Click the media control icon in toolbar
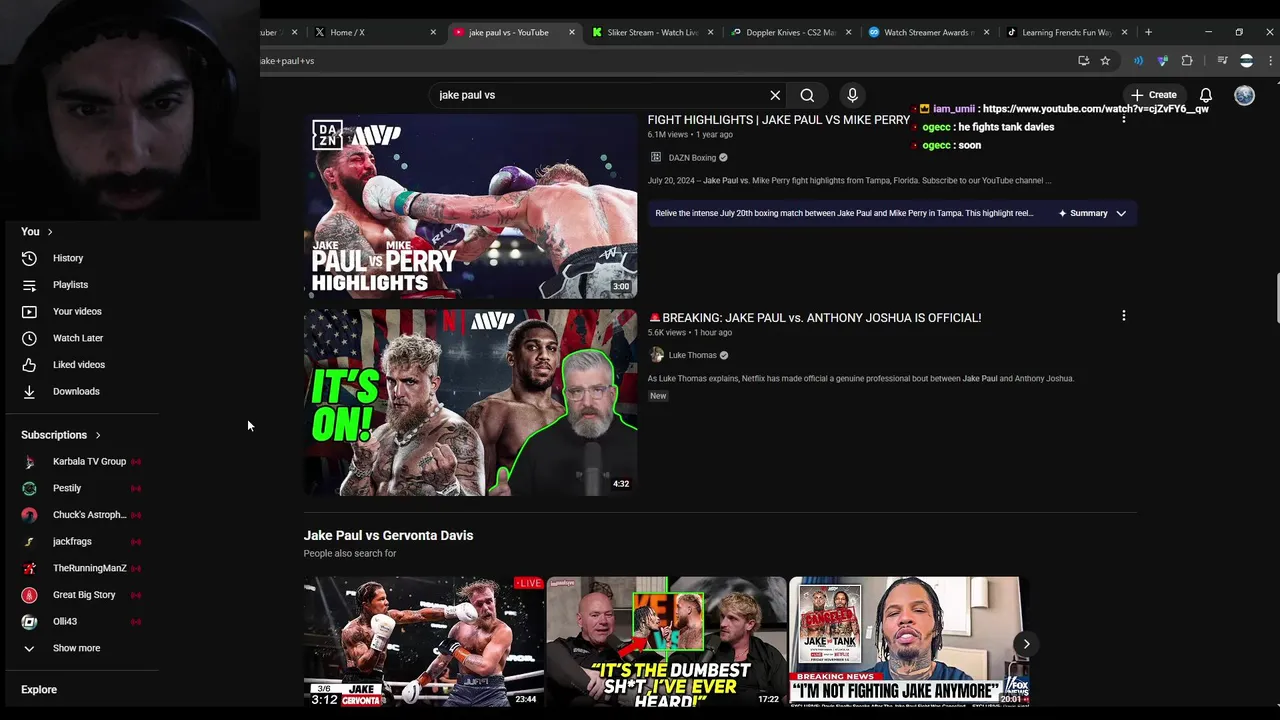Image resolution: width=1280 pixels, height=720 pixels. tap(1222, 61)
